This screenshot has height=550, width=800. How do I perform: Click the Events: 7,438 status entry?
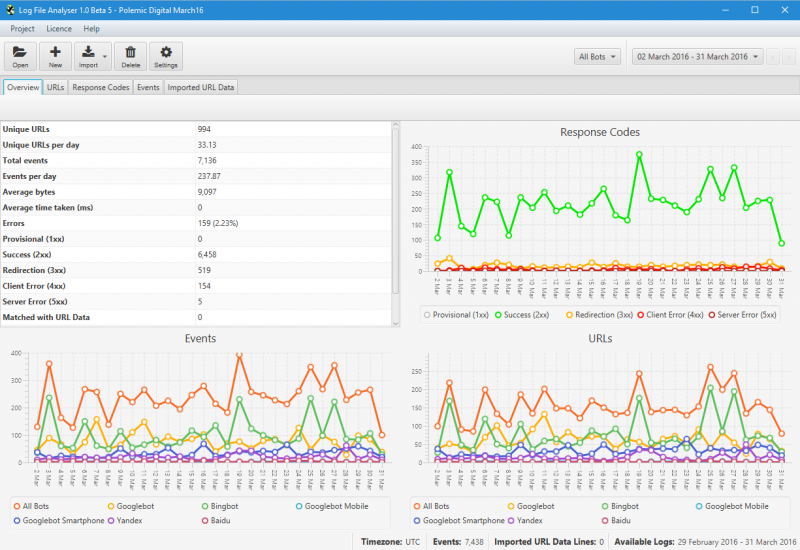pyautogui.click(x=458, y=542)
